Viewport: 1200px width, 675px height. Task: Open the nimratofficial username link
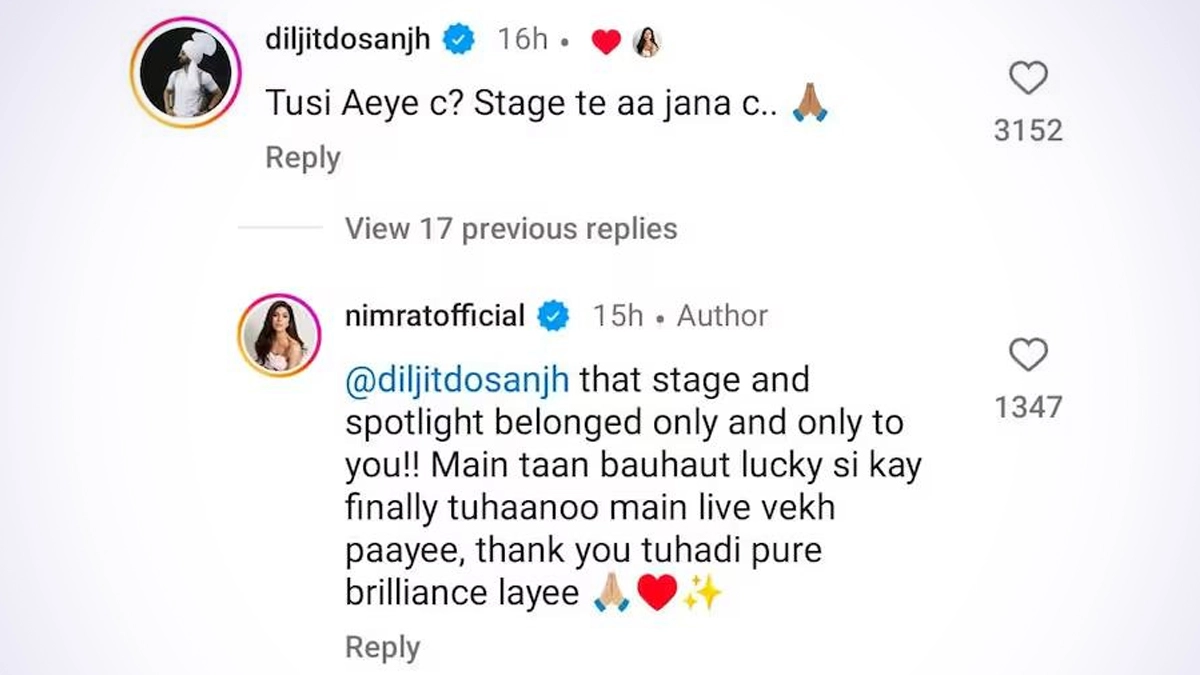pyautogui.click(x=435, y=316)
